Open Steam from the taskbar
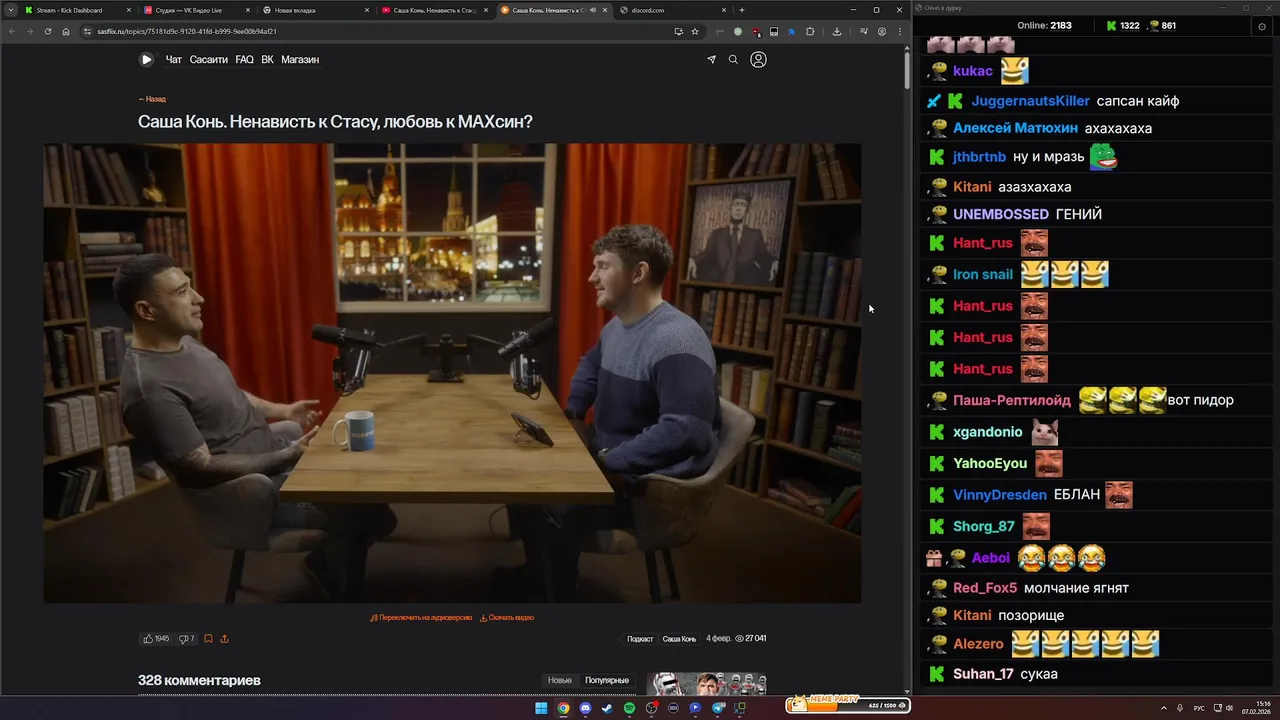 click(x=607, y=708)
